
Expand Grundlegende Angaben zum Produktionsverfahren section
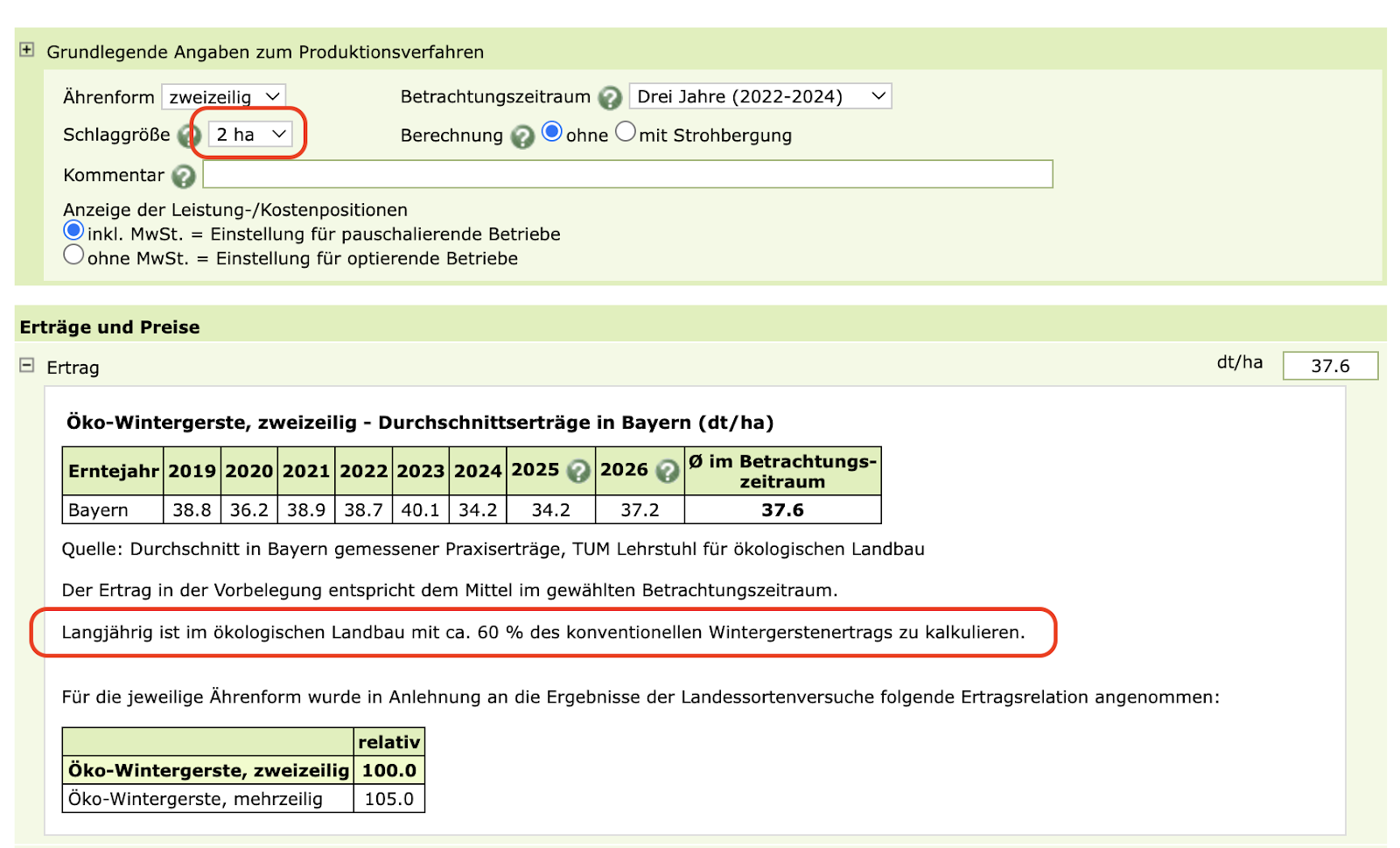pos(27,50)
